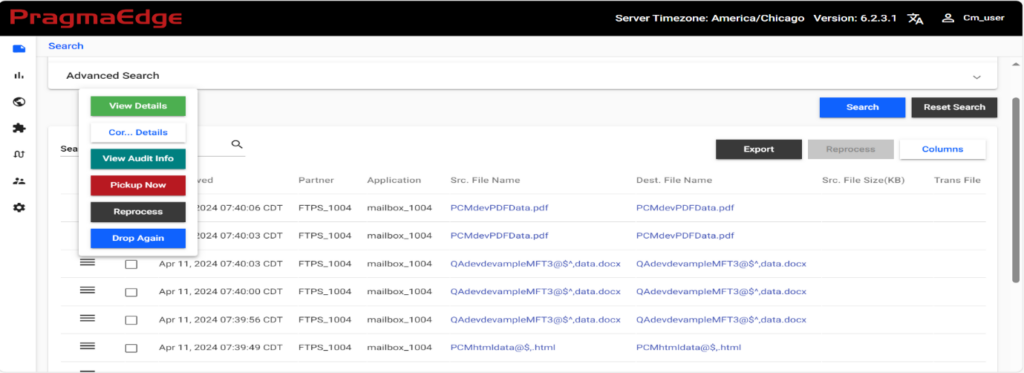Viewport: 1024px width, 373px height.
Task: Click the vertical scrollbar thumb
Action: click(x=1016, y=189)
